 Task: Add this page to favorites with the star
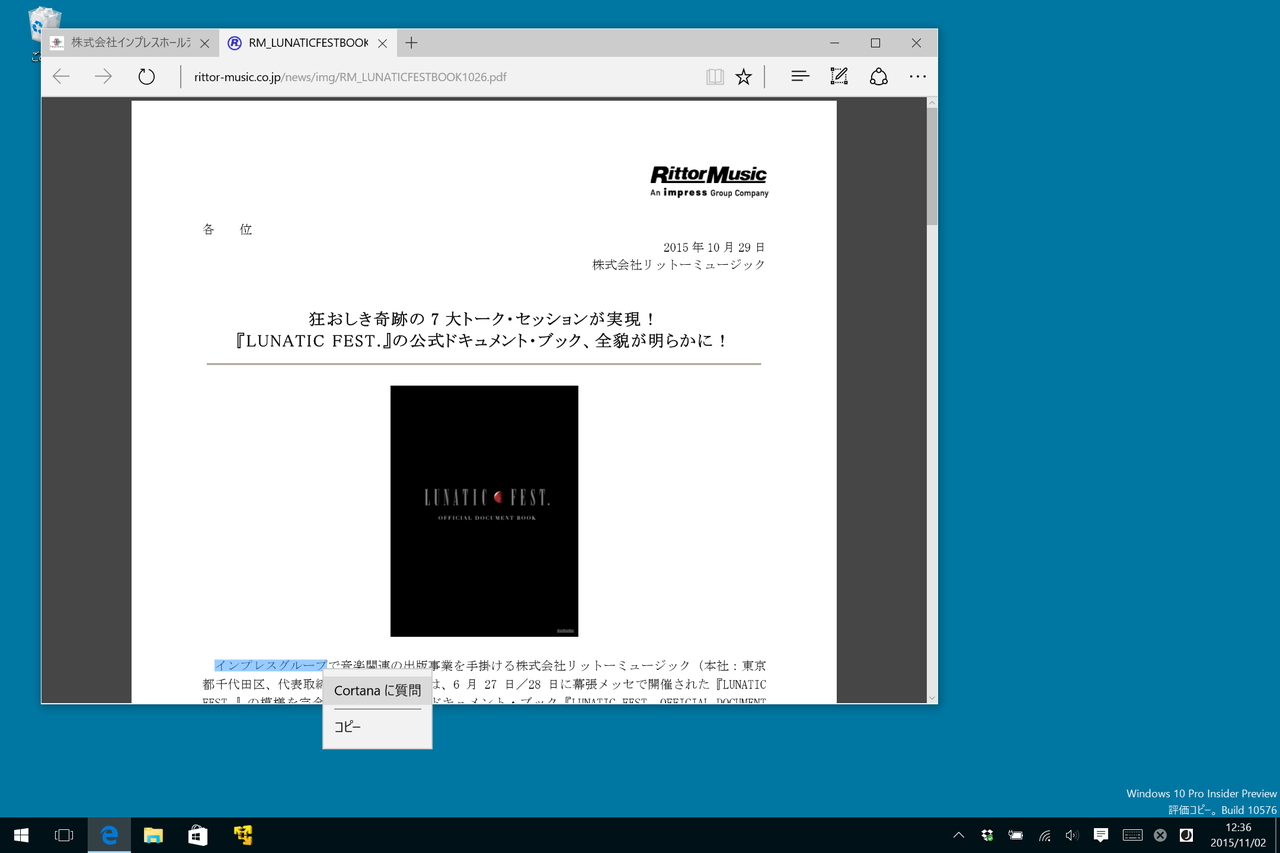click(743, 76)
